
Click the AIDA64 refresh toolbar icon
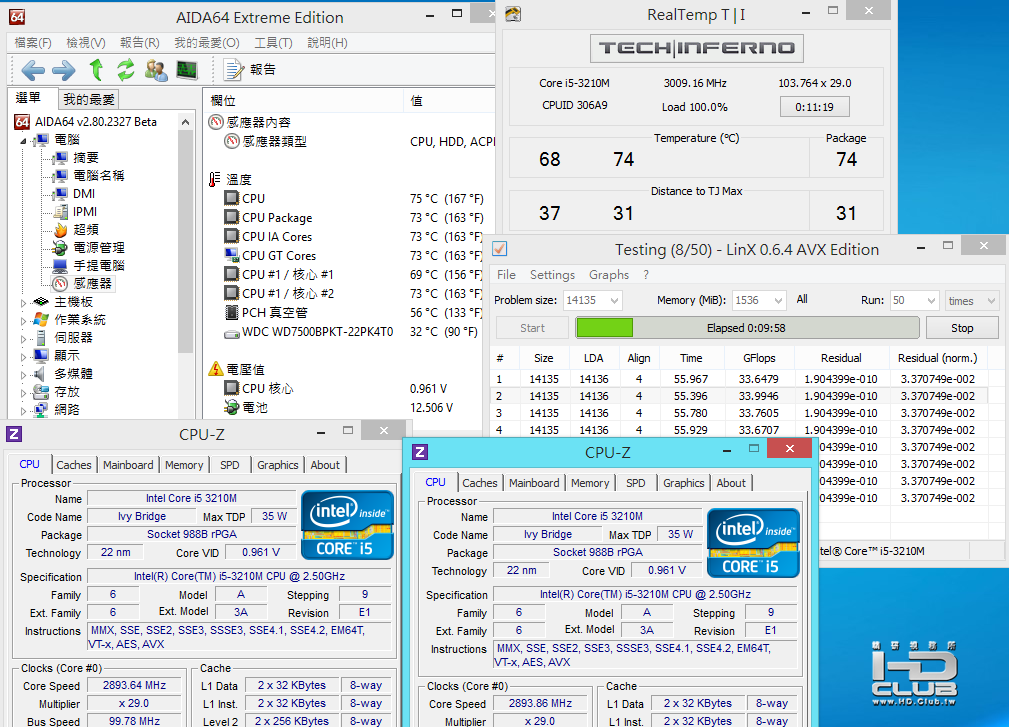click(x=125, y=69)
